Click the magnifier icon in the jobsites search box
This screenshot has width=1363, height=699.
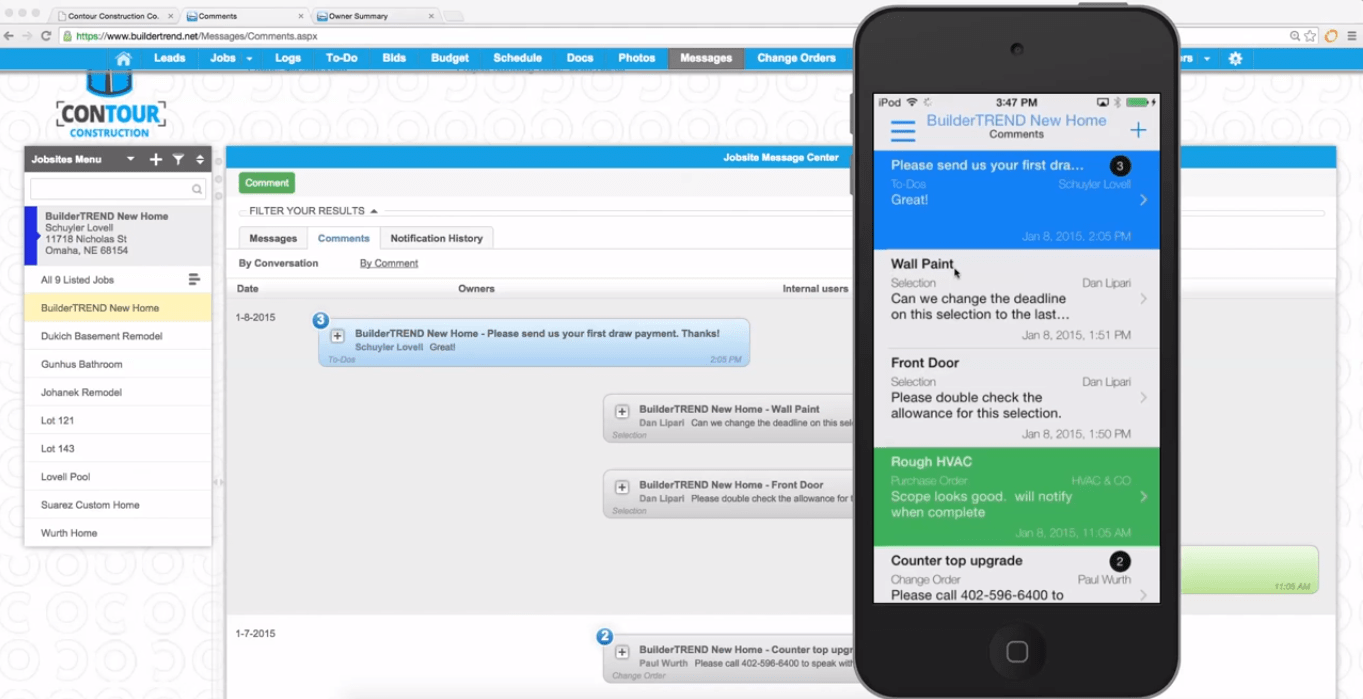[199, 188]
